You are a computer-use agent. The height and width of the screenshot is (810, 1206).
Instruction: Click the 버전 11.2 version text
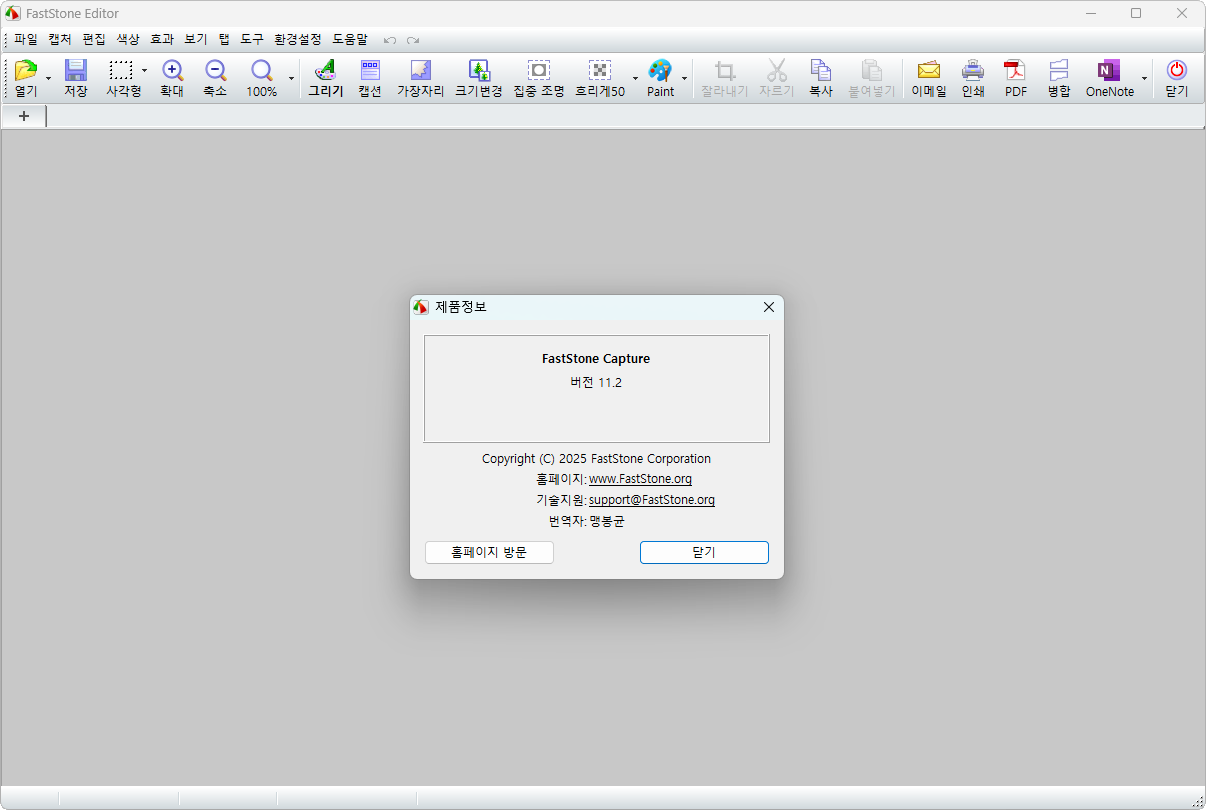point(596,382)
